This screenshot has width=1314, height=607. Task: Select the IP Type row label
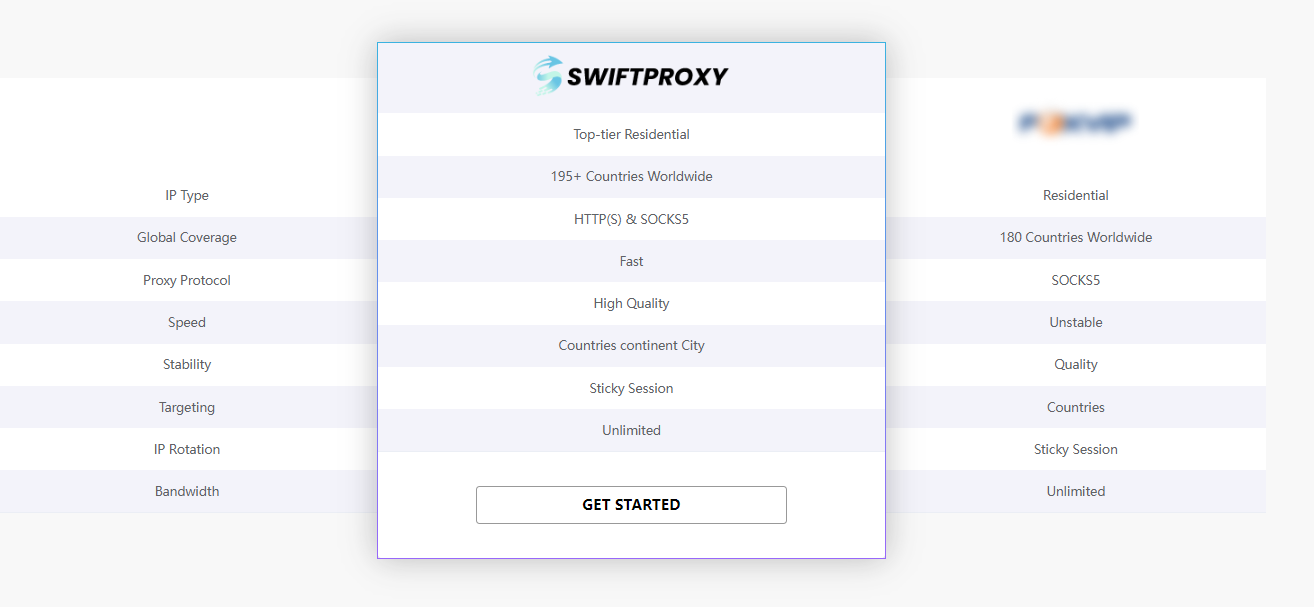click(x=187, y=195)
